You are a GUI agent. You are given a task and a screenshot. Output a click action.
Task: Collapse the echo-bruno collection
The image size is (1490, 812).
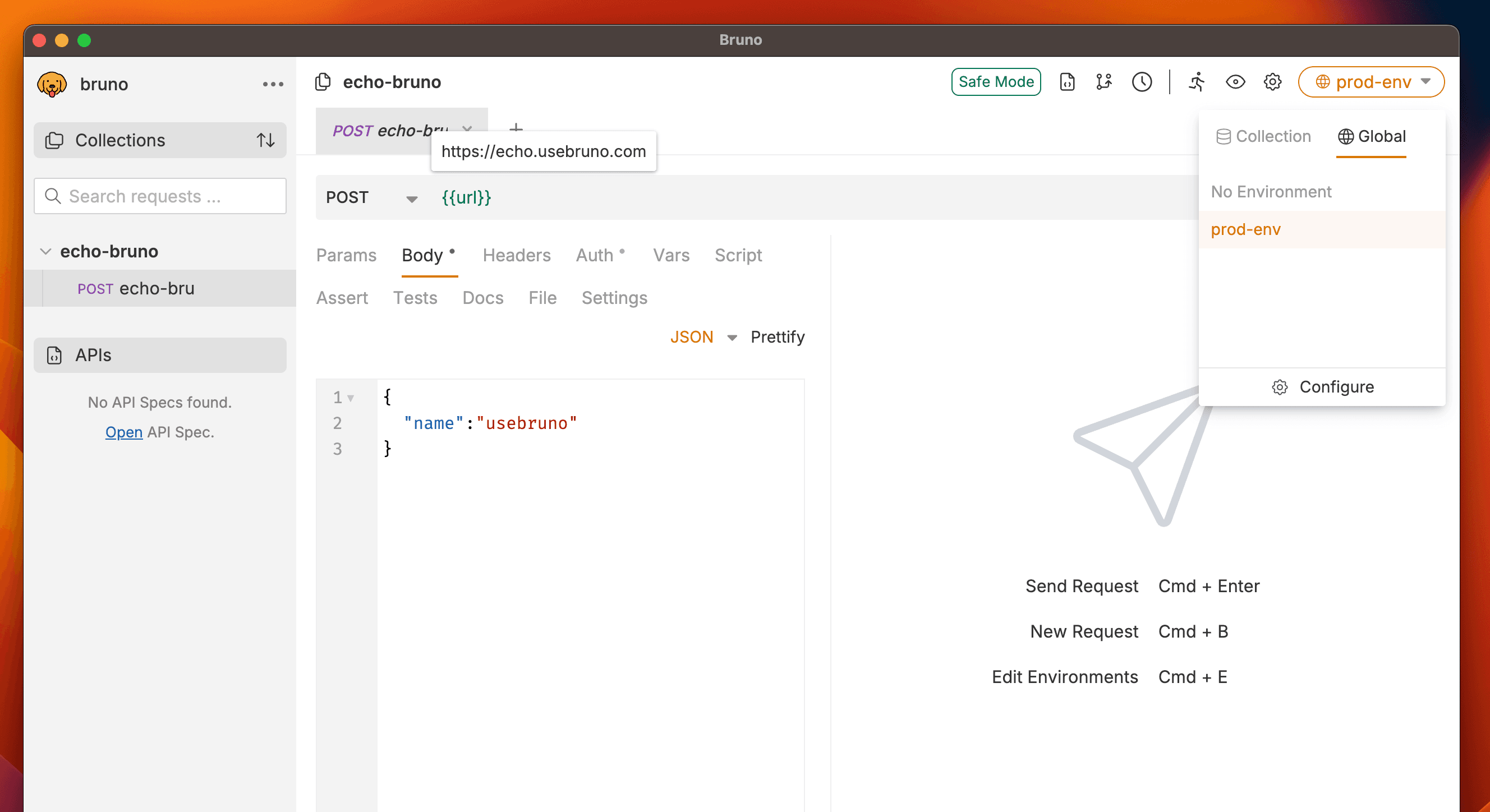[45, 252]
